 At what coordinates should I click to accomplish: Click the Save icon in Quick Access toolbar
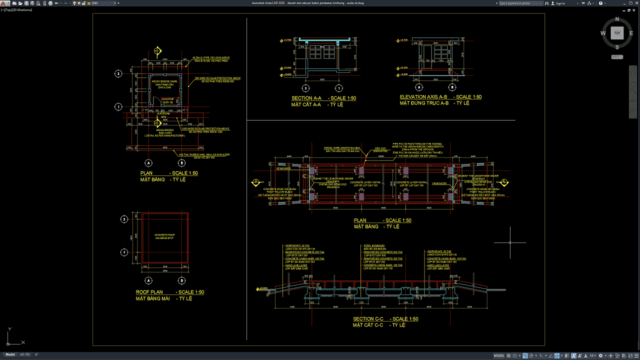(27, 3)
